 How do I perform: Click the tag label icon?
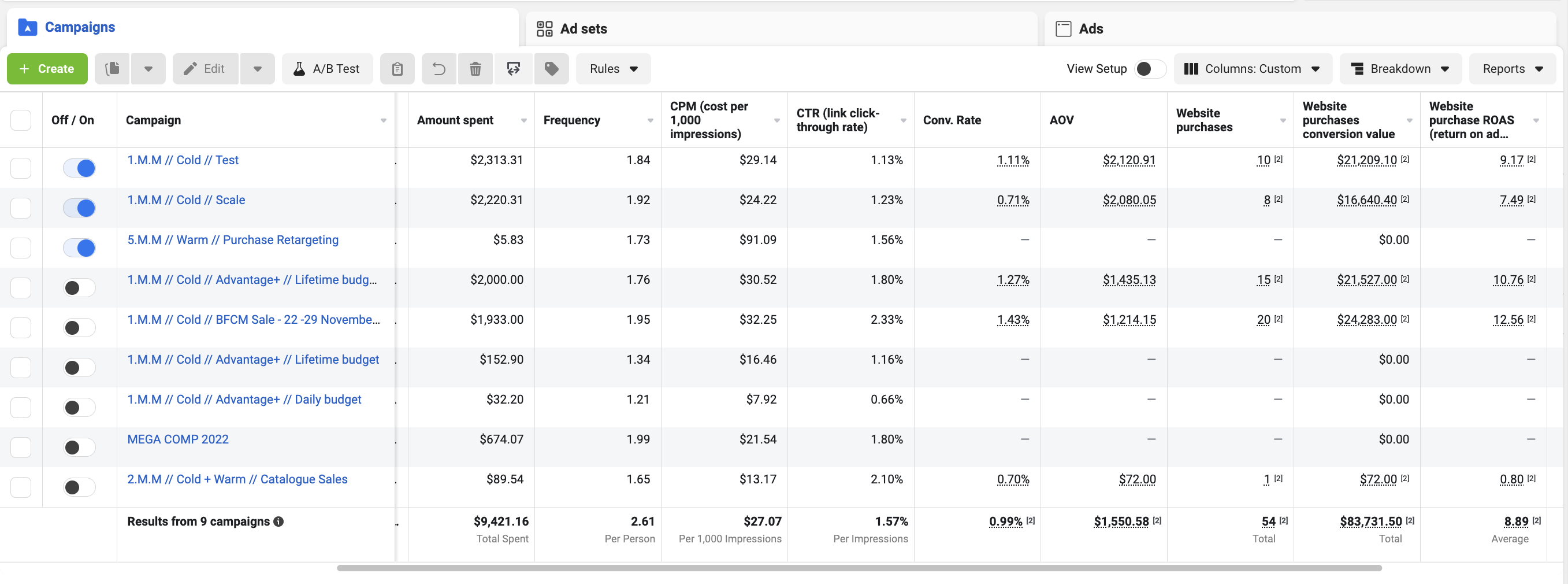point(552,69)
